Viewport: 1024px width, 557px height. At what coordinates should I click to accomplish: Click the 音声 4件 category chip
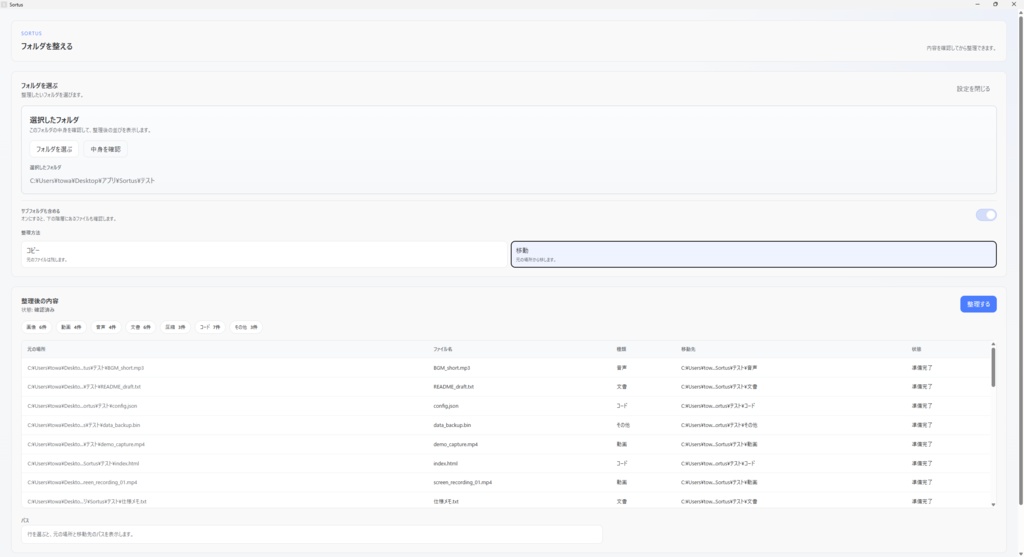pos(106,327)
